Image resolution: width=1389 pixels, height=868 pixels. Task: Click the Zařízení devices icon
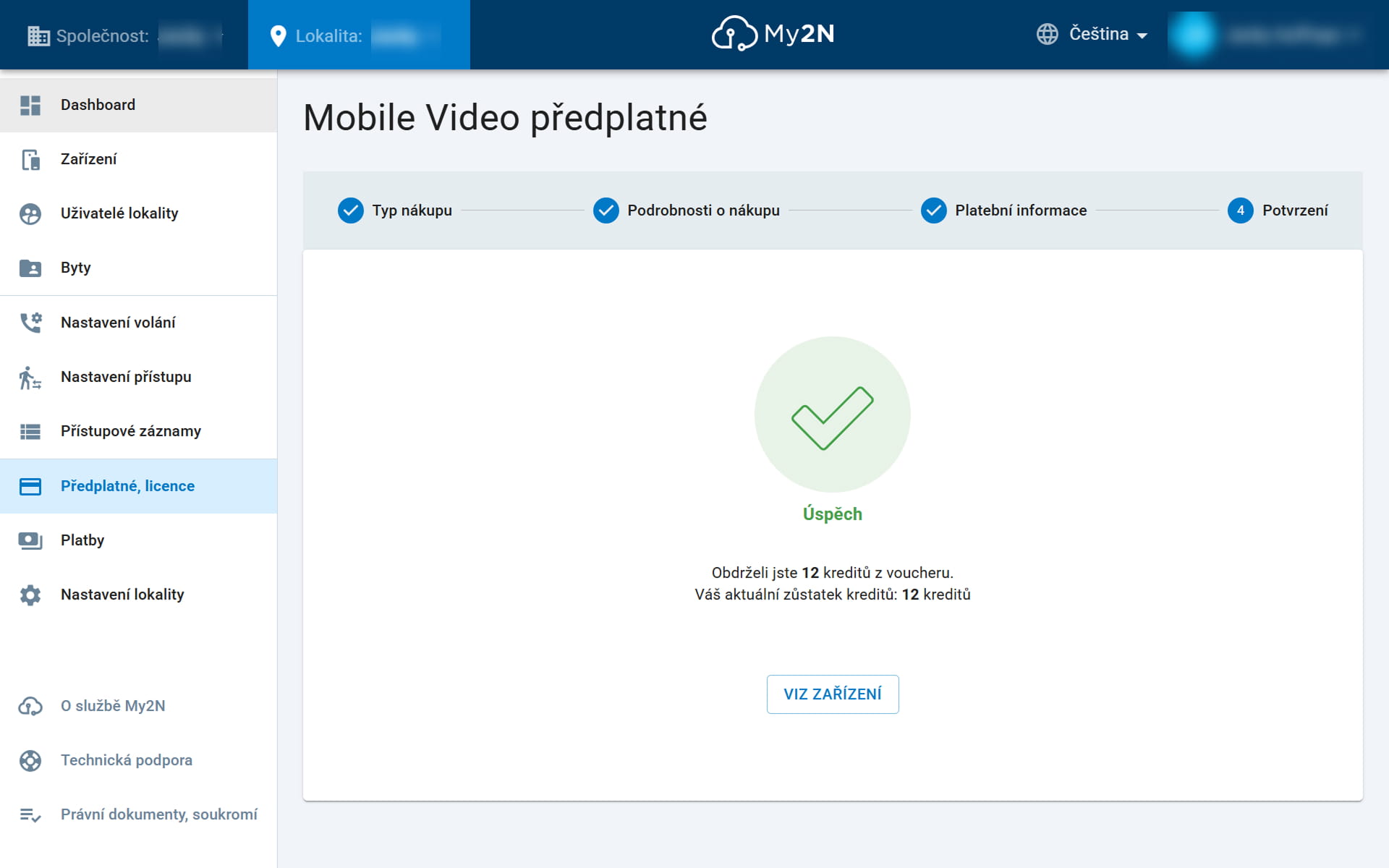click(30, 159)
